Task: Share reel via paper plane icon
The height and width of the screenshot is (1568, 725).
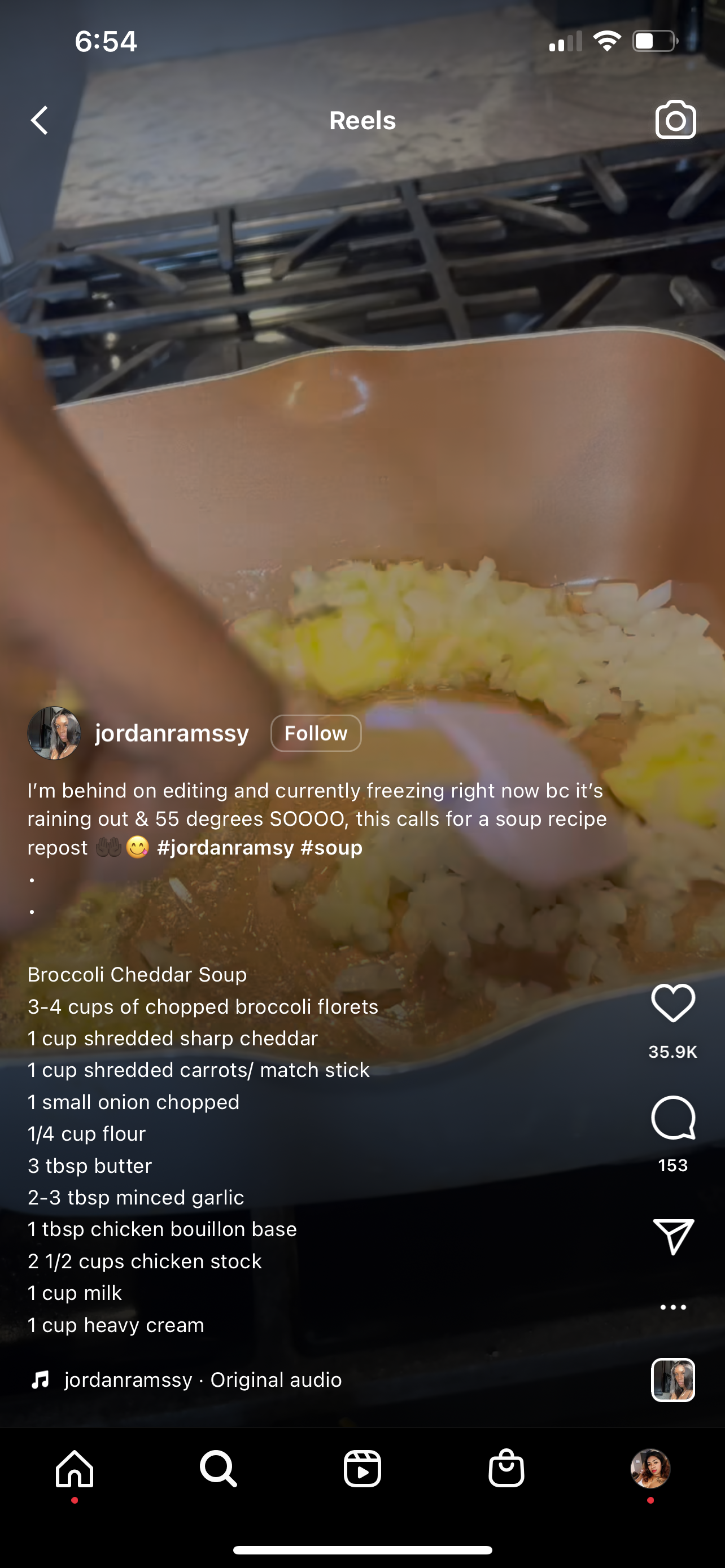Action: (672, 1236)
